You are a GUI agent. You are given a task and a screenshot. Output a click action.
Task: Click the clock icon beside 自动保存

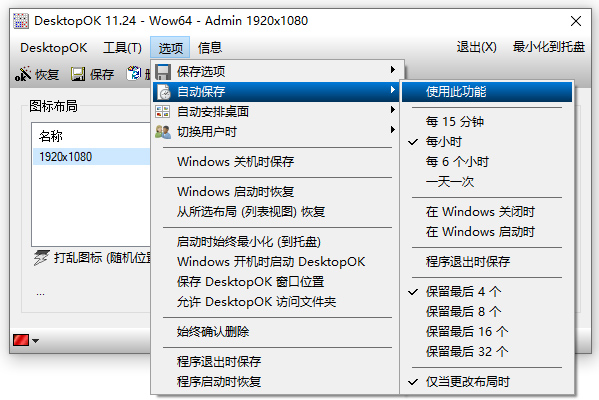click(x=164, y=92)
